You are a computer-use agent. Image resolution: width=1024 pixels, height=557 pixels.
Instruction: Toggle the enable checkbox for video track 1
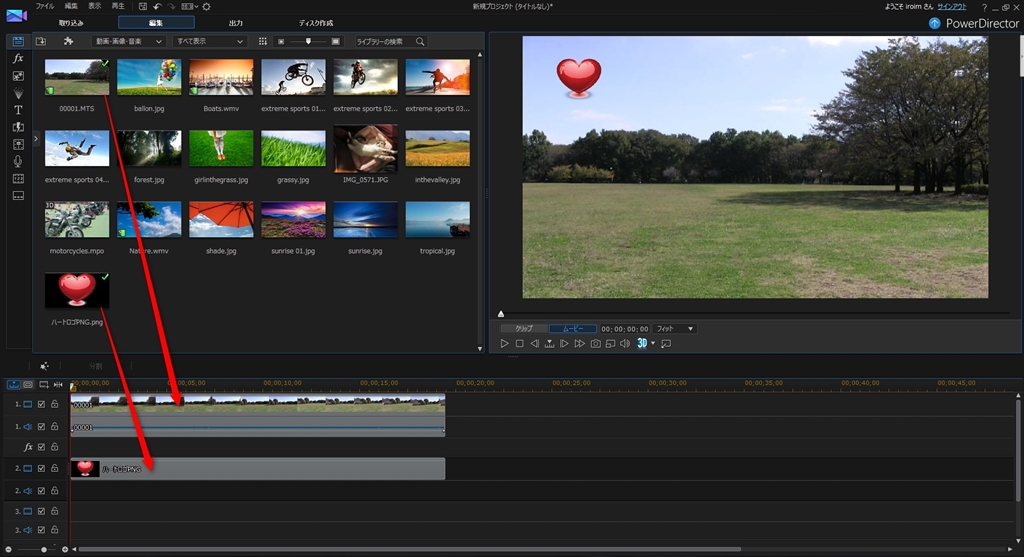(41, 404)
